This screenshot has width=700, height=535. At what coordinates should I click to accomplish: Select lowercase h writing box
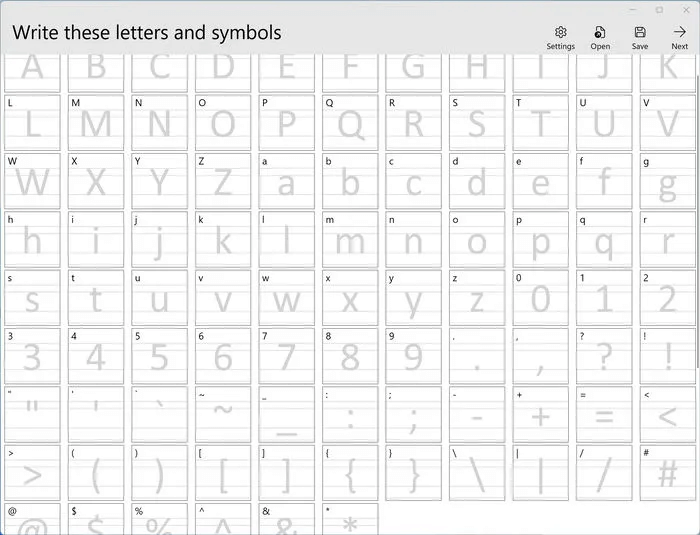pyautogui.click(x=32, y=239)
